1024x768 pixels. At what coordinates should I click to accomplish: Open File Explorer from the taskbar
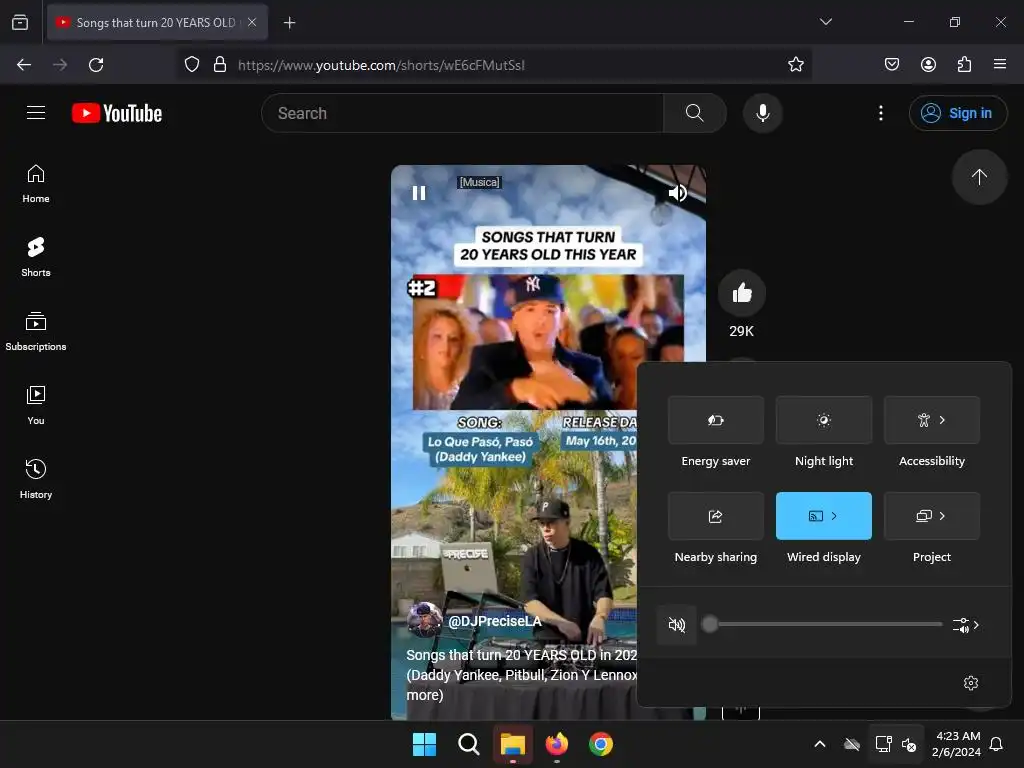click(x=513, y=744)
